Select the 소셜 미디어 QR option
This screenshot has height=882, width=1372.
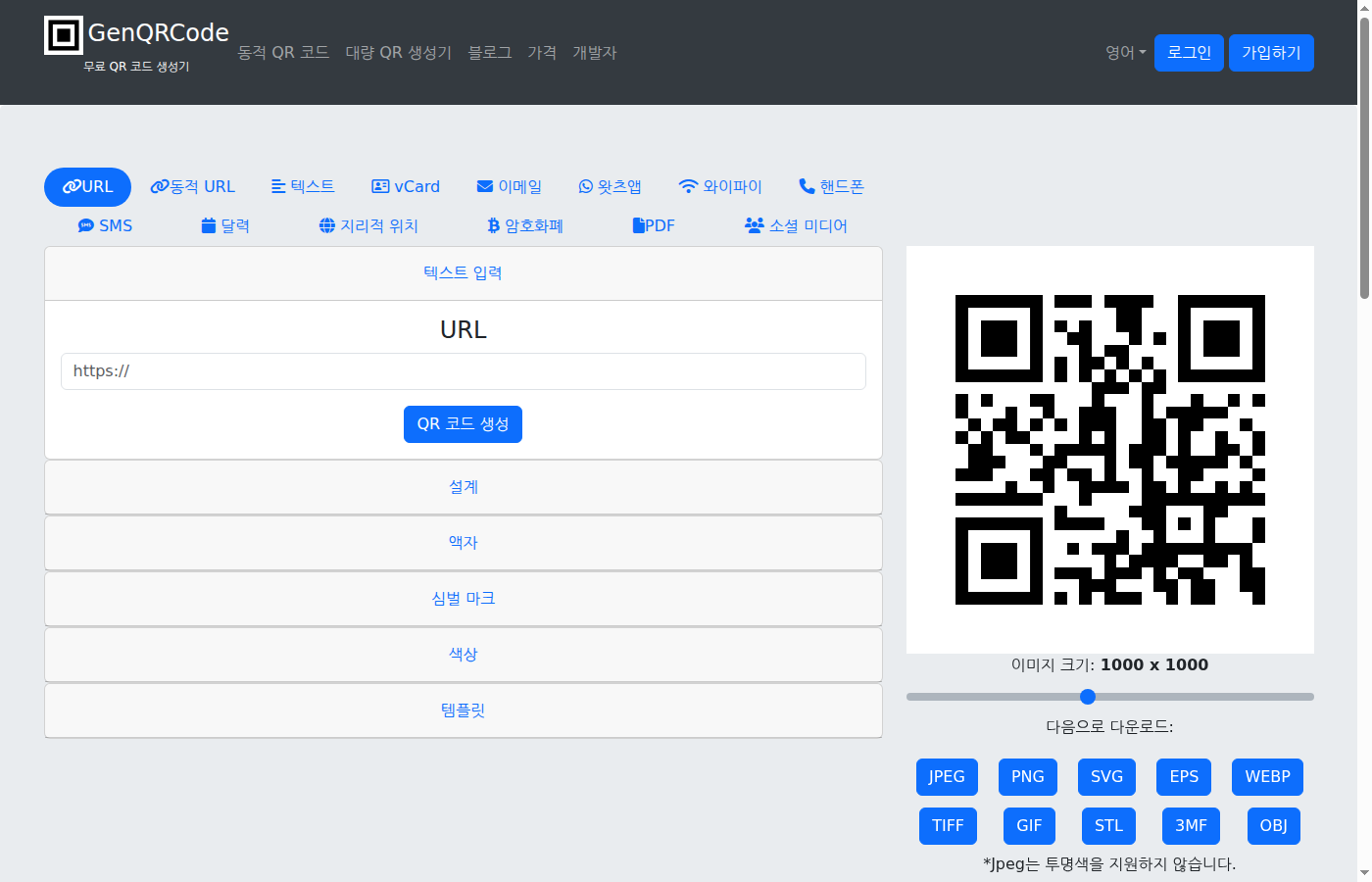pos(796,225)
